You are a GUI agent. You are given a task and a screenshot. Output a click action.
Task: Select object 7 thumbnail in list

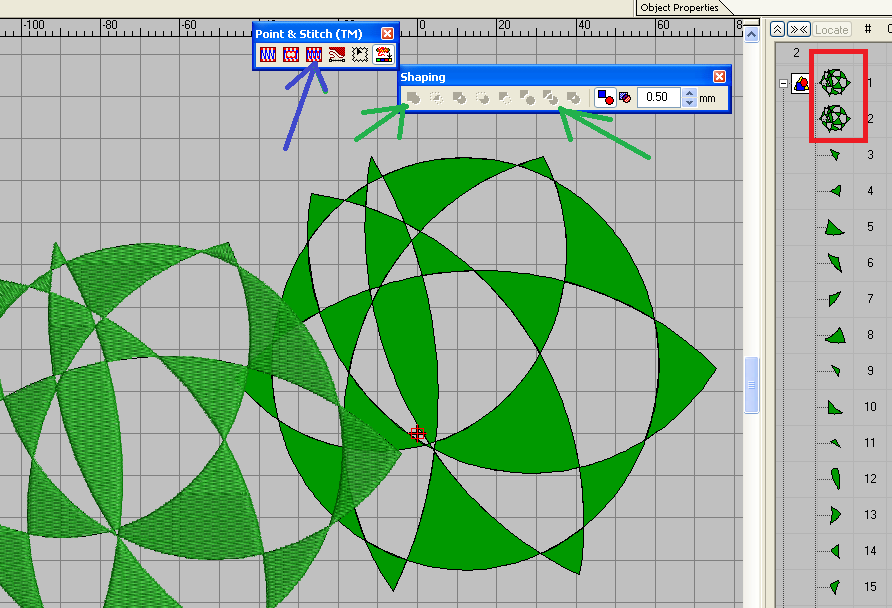(835, 299)
